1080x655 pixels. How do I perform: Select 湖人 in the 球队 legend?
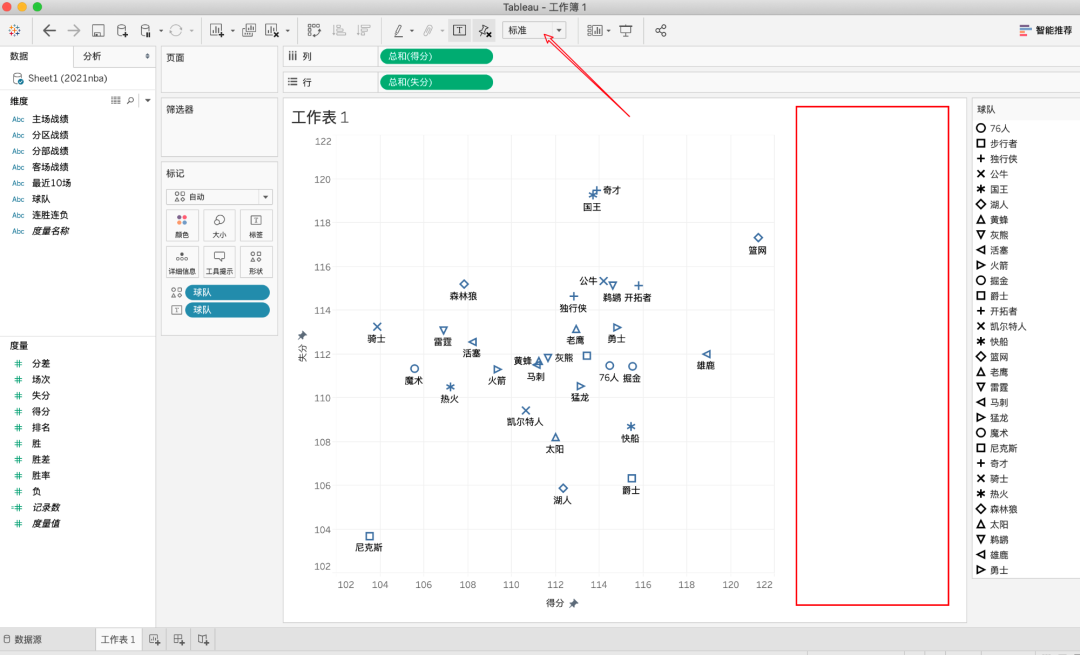992,205
